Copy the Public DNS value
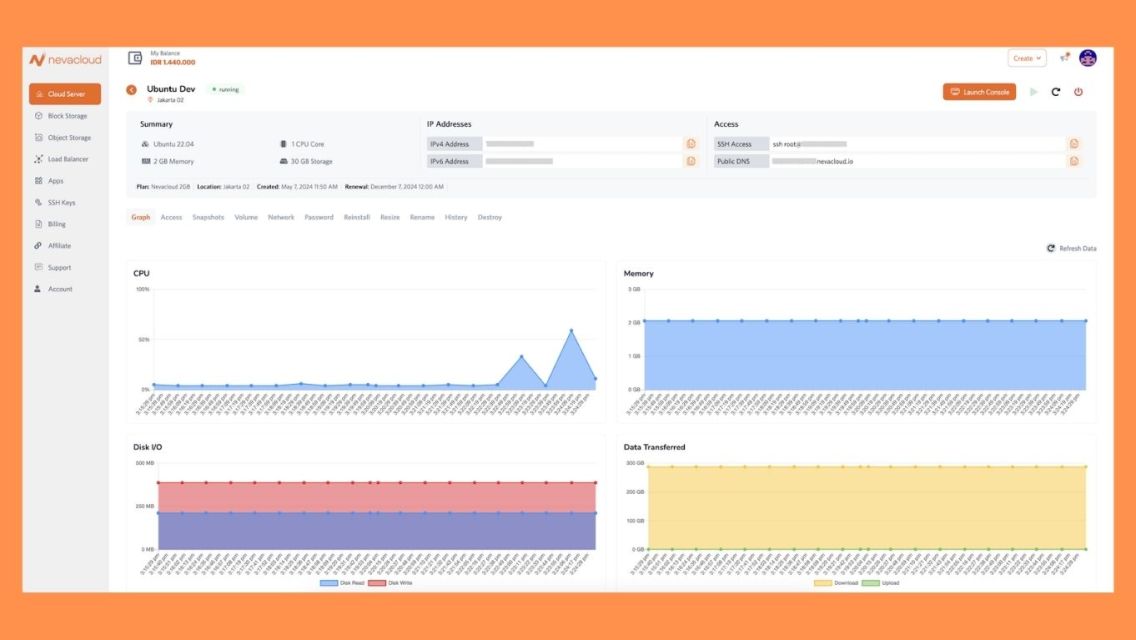Image resolution: width=1136 pixels, height=640 pixels. (x=1074, y=161)
